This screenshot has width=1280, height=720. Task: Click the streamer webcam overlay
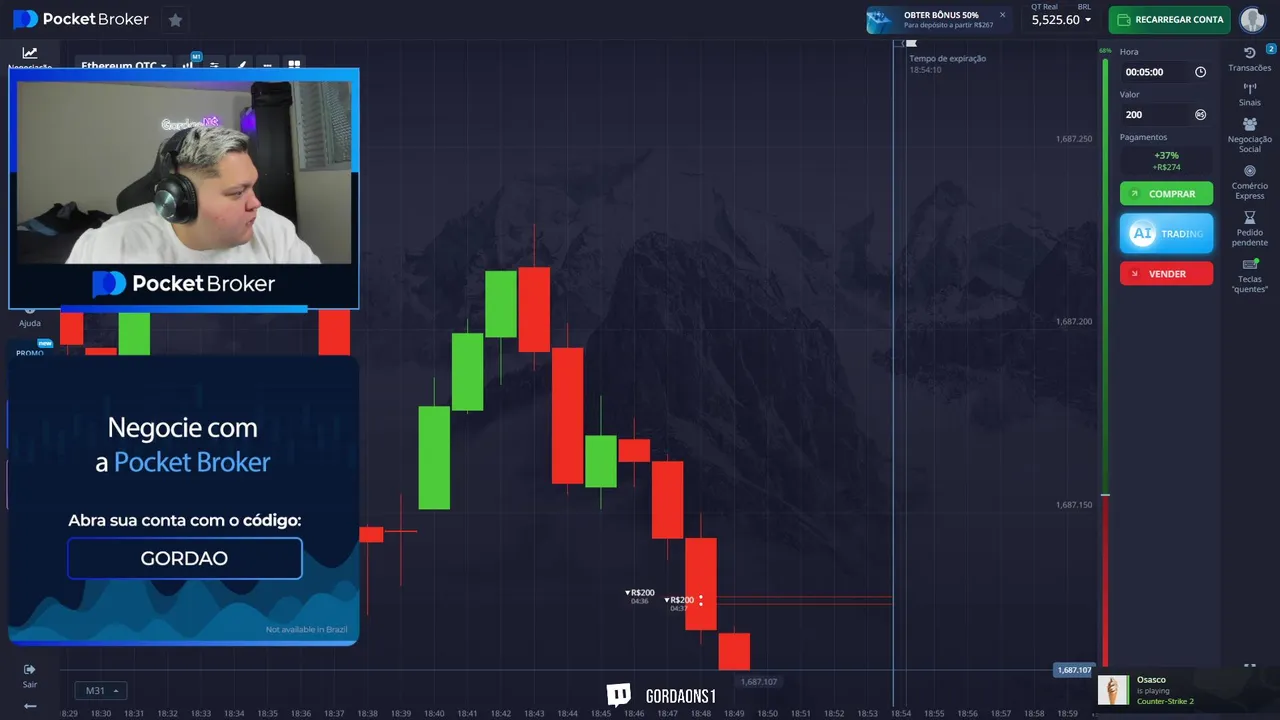pyautogui.click(x=184, y=172)
